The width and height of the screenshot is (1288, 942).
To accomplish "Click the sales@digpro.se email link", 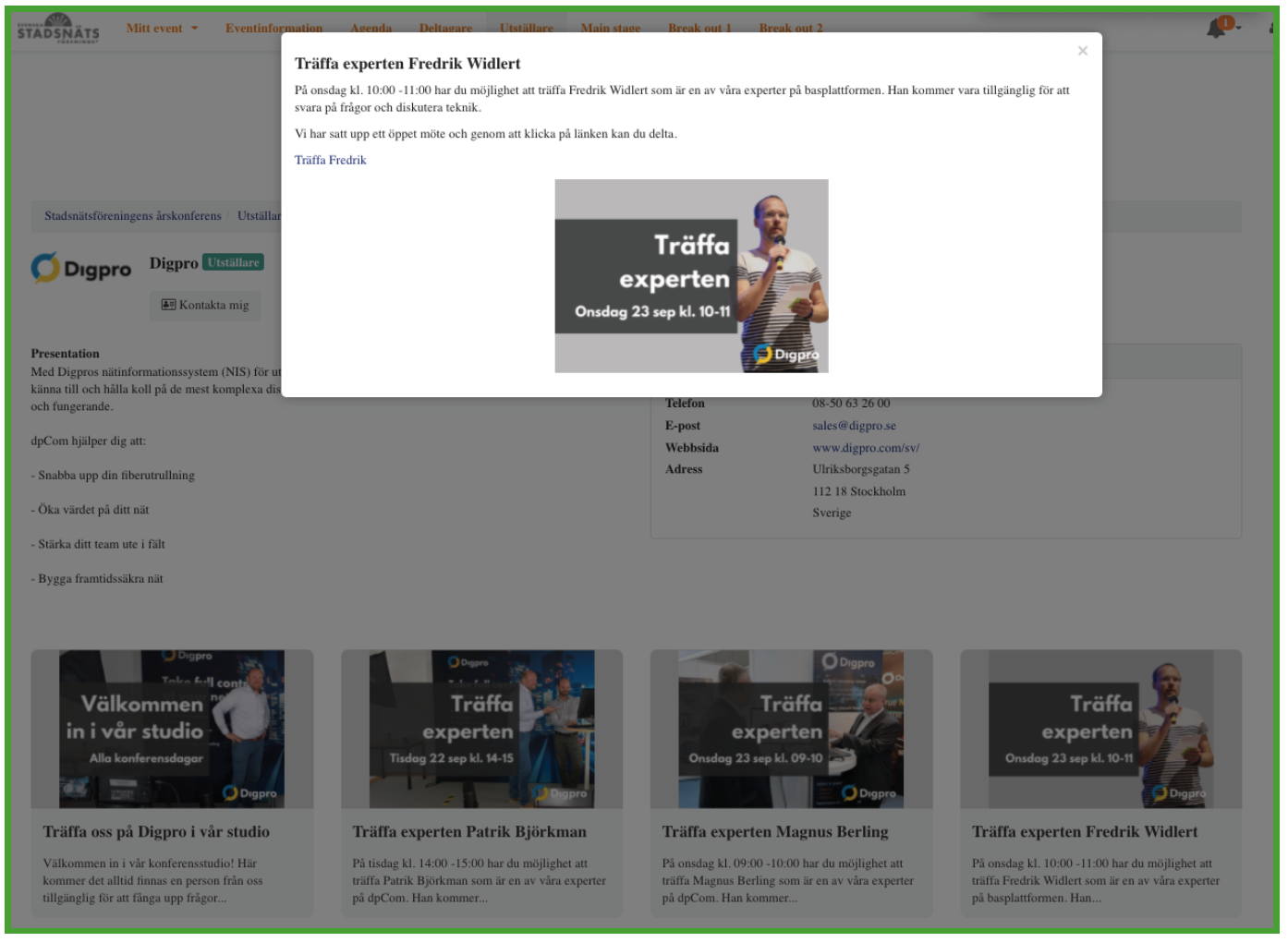I will (x=854, y=426).
